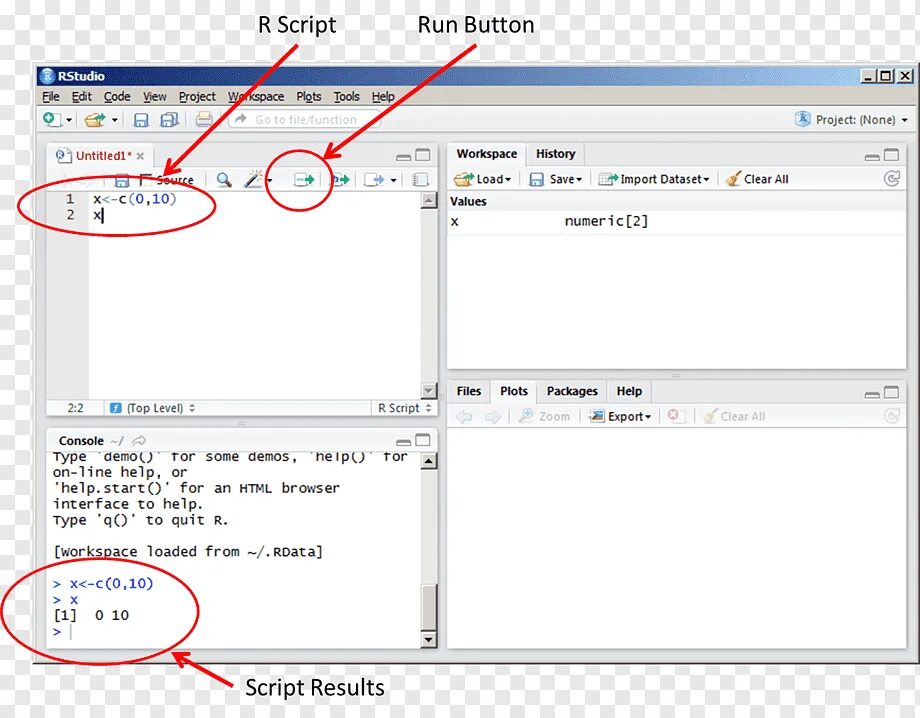Toggle the Source on Save checkbox
Image resolution: width=920 pixels, height=718 pixels.
click(x=146, y=180)
